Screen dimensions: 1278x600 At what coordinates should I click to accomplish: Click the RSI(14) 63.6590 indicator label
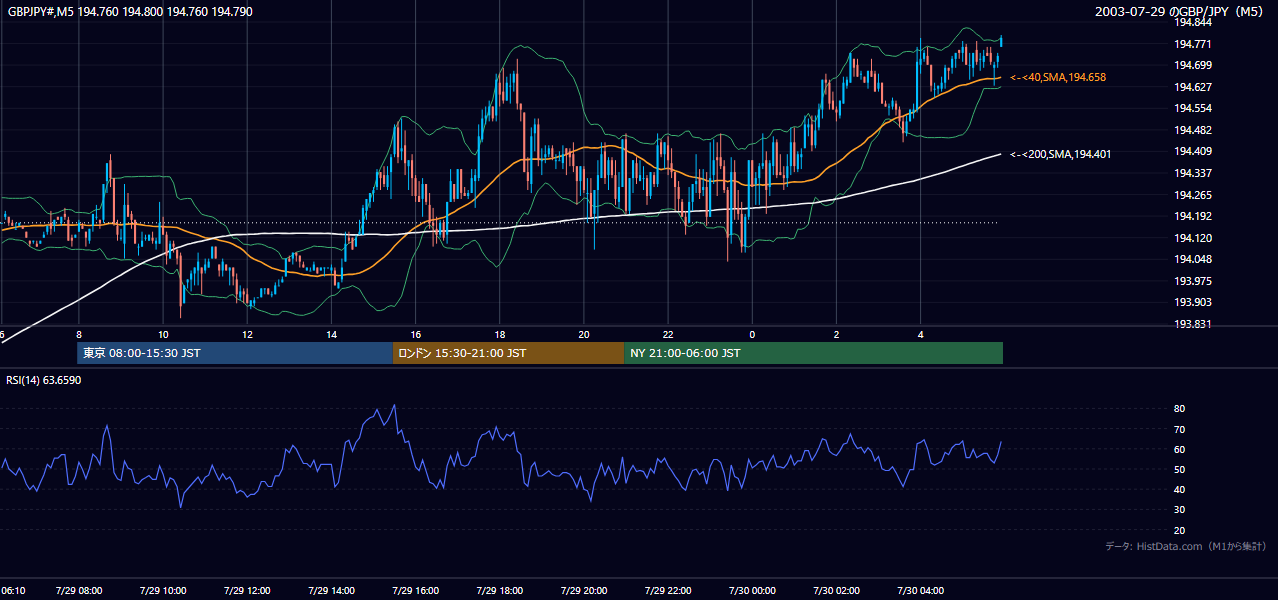pos(44,380)
